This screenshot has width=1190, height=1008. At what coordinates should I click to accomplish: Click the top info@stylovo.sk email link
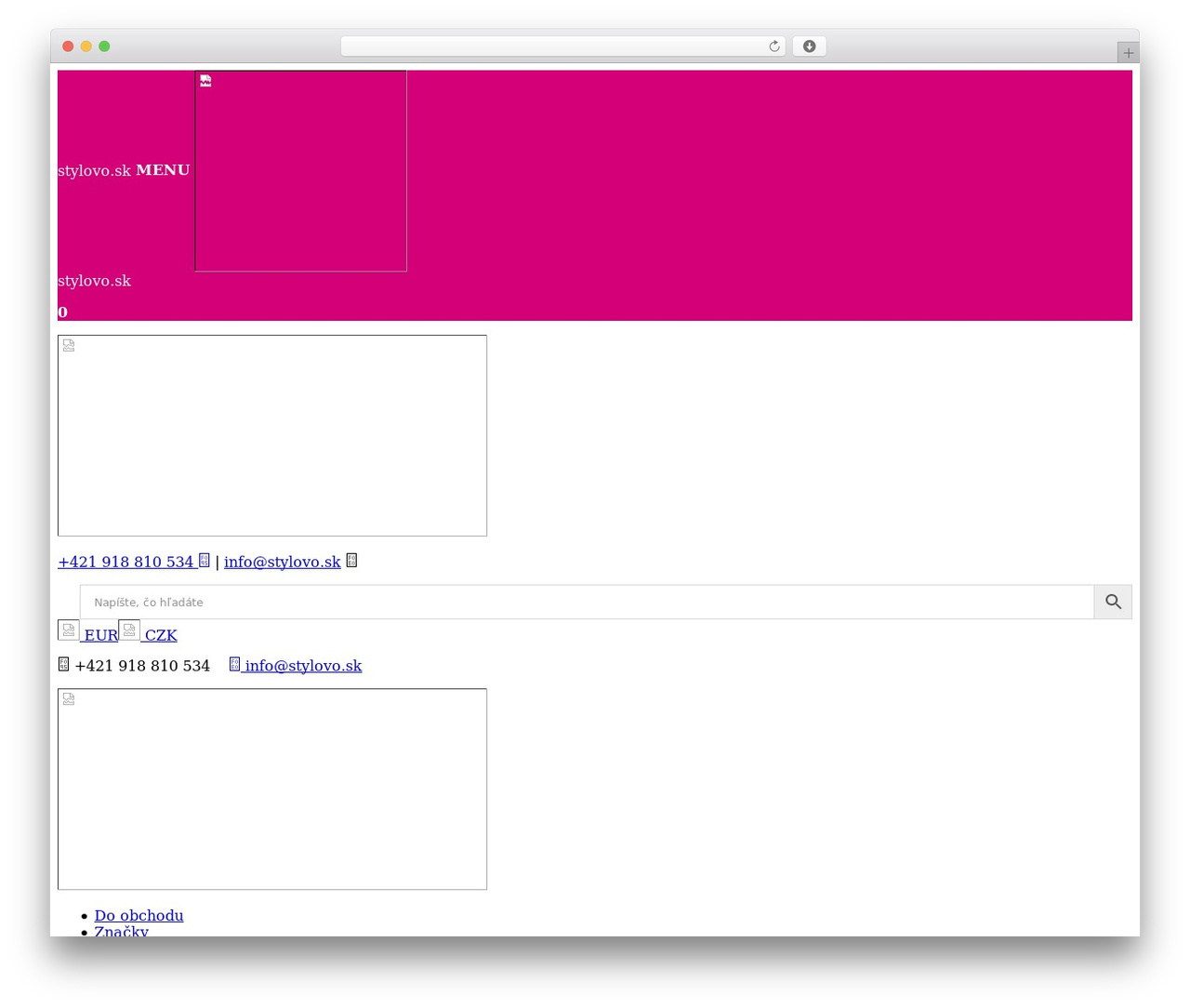[282, 562]
